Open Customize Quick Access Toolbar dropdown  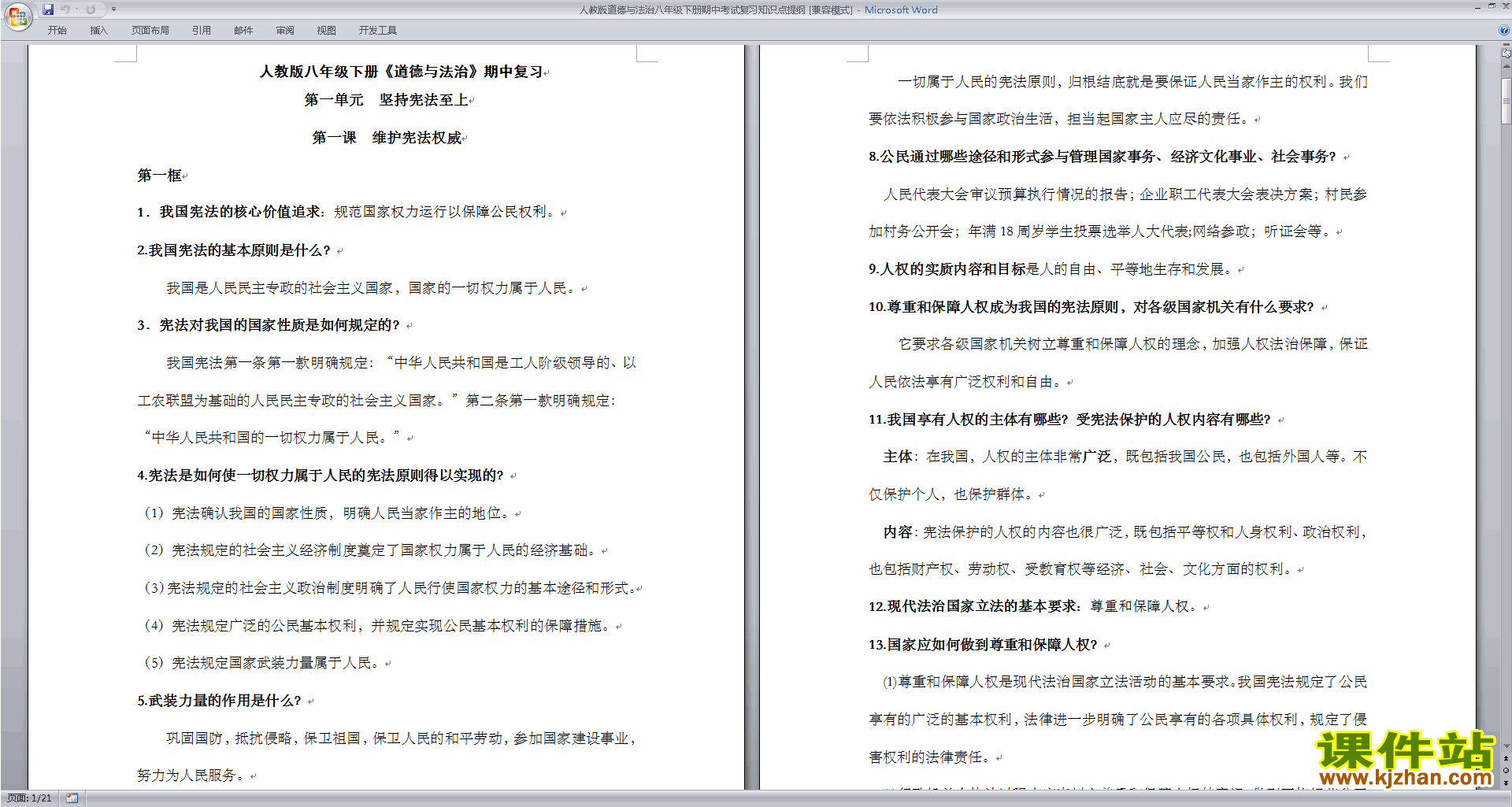[113, 9]
